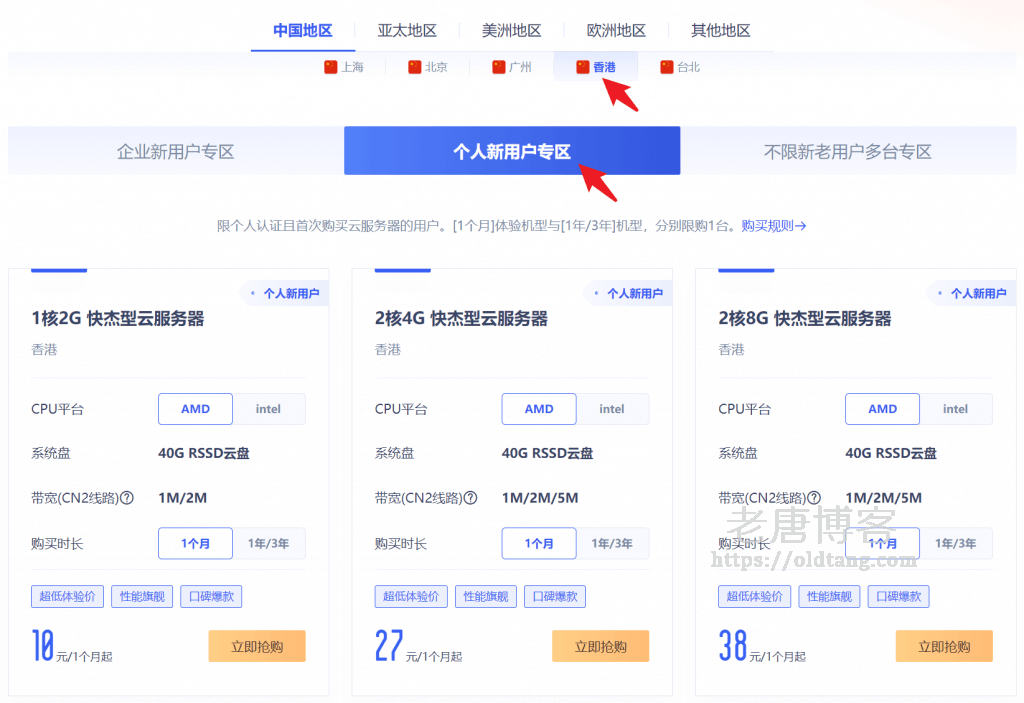This screenshot has height=703, width=1024.
Task: Select 1个月 duration on the 2核4G card
Action: point(538,543)
